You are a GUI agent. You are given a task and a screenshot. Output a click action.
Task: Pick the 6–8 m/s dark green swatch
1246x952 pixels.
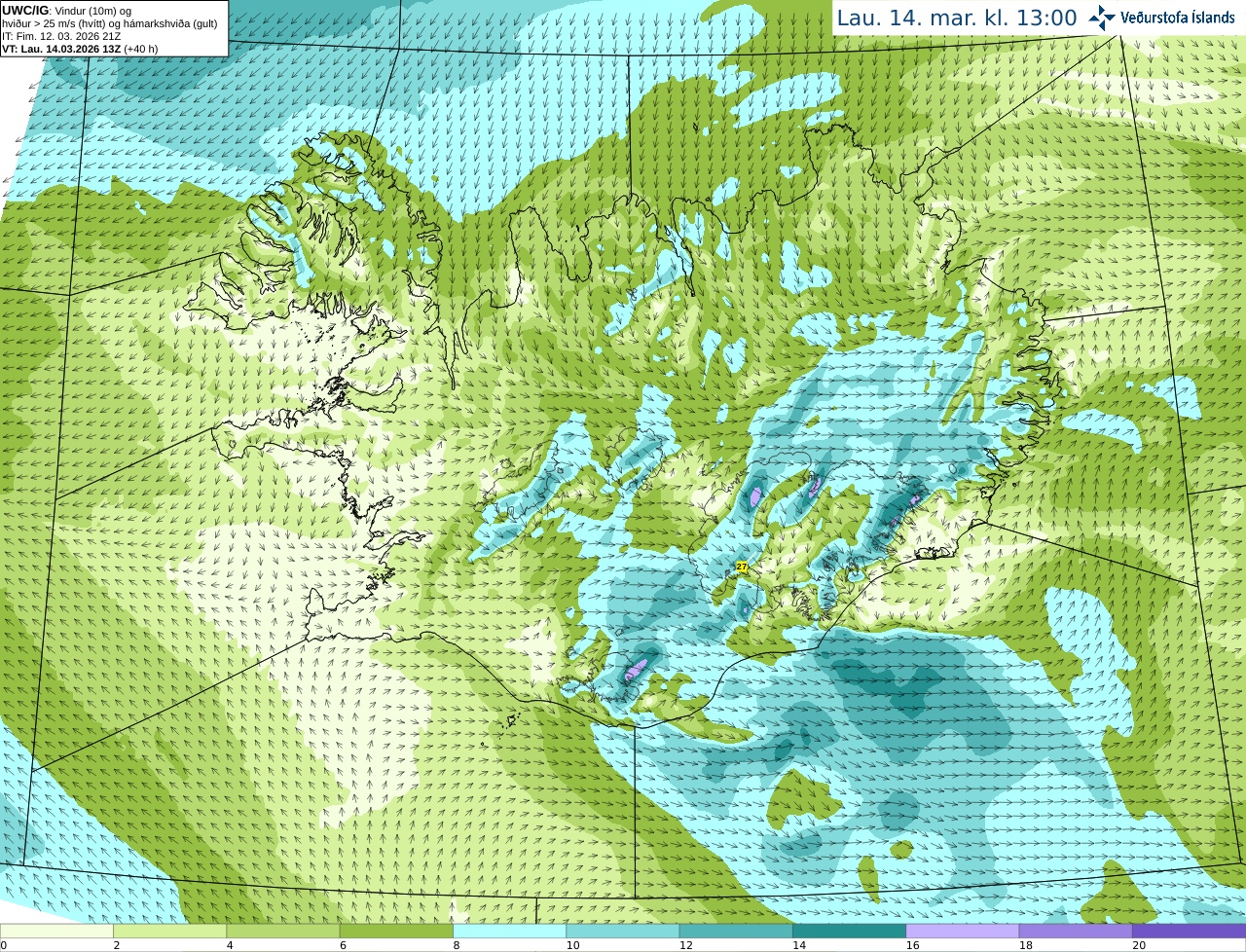396,931
